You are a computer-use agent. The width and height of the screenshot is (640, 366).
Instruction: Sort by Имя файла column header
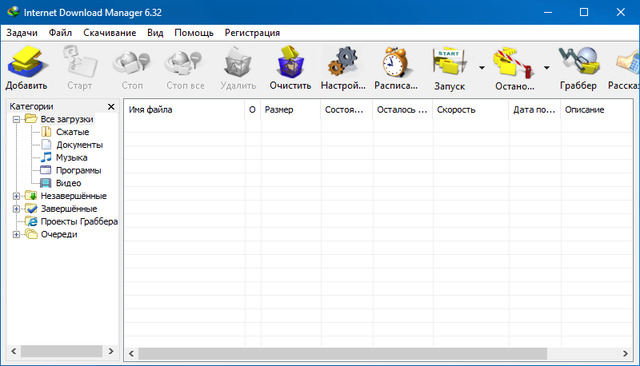tap(184, 109)
